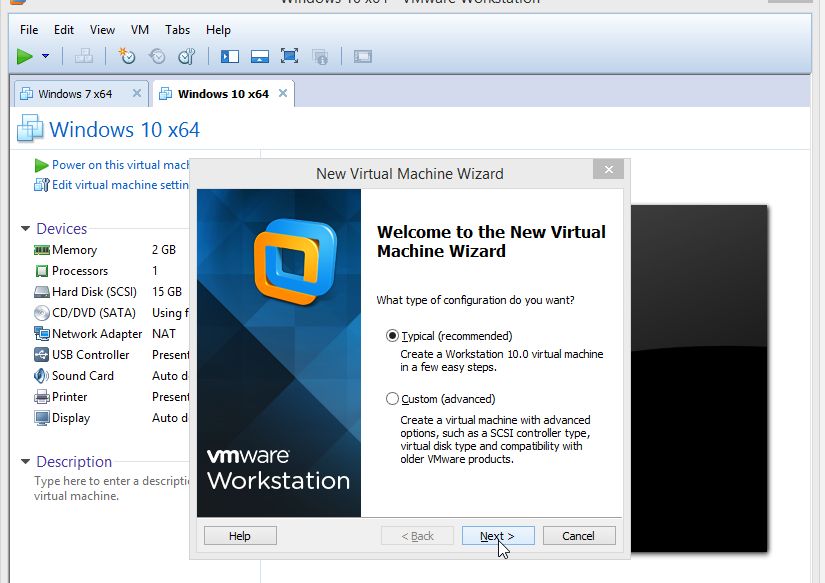This screenshot has height=583, width=825.
Task: Open the View menu
Action: [x=102, y=30]
